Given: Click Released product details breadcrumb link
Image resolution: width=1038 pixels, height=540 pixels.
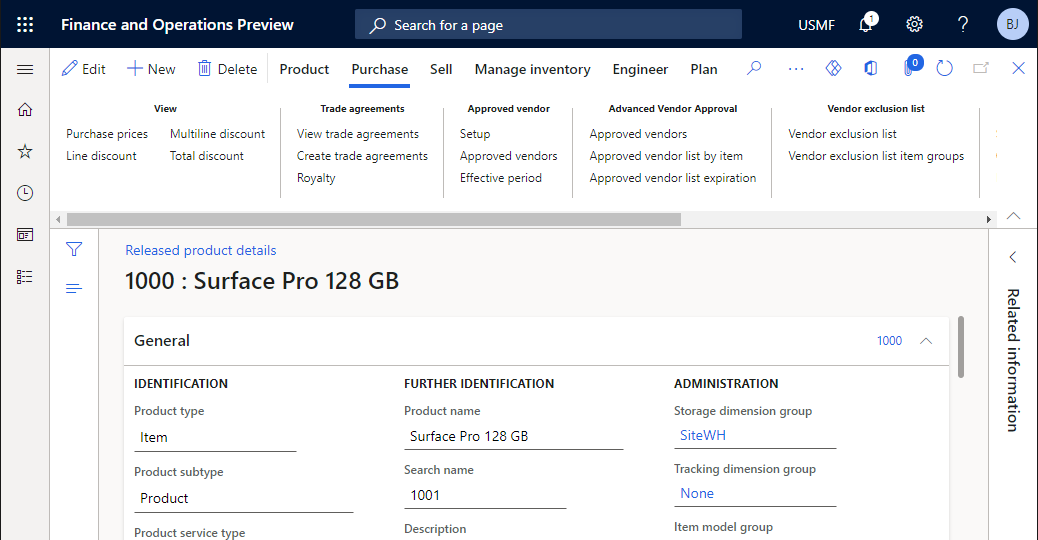Looking at the screenshot, I should (201, 250).
